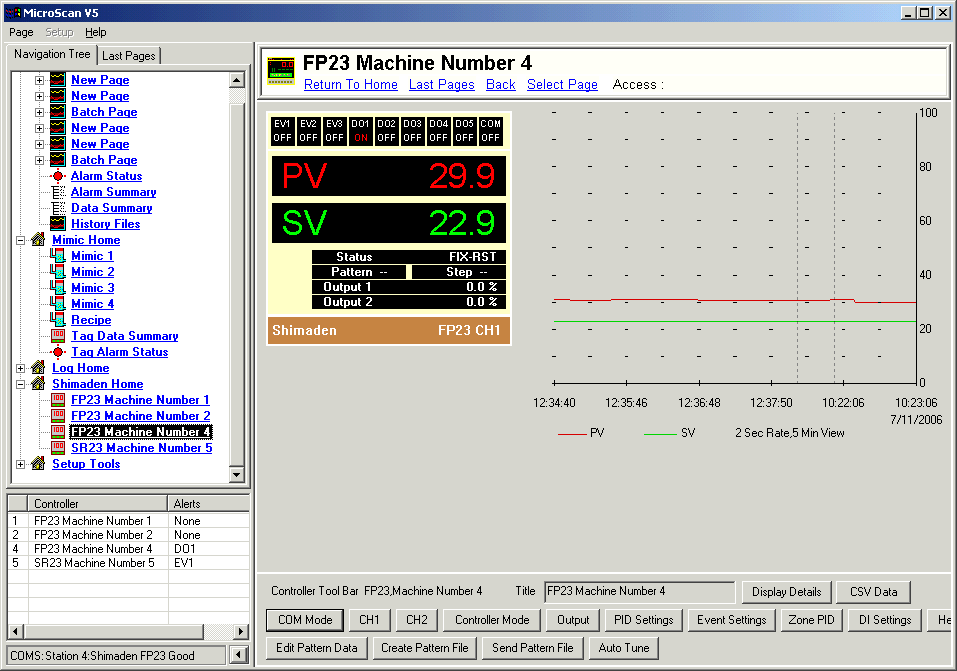Screen dimensions: 957x671
Task: Start Auto Tune
Action: coord(624,648)
